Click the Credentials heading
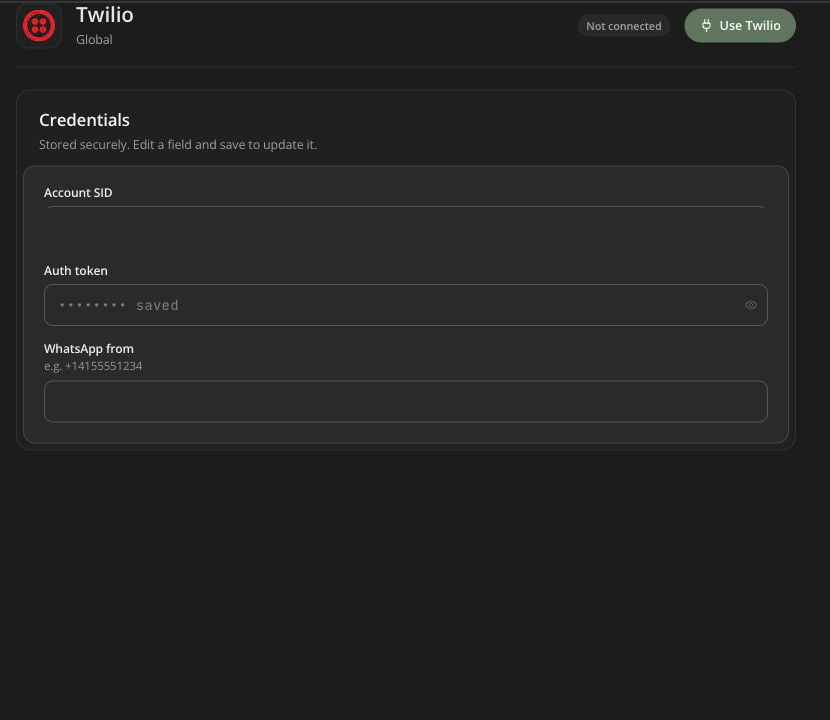 84,120
